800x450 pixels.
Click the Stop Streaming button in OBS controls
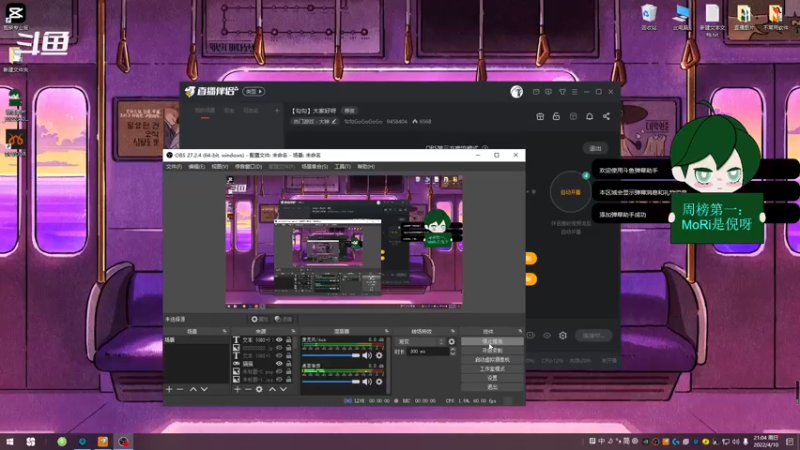pyautogui.click(x=492, y=341)
